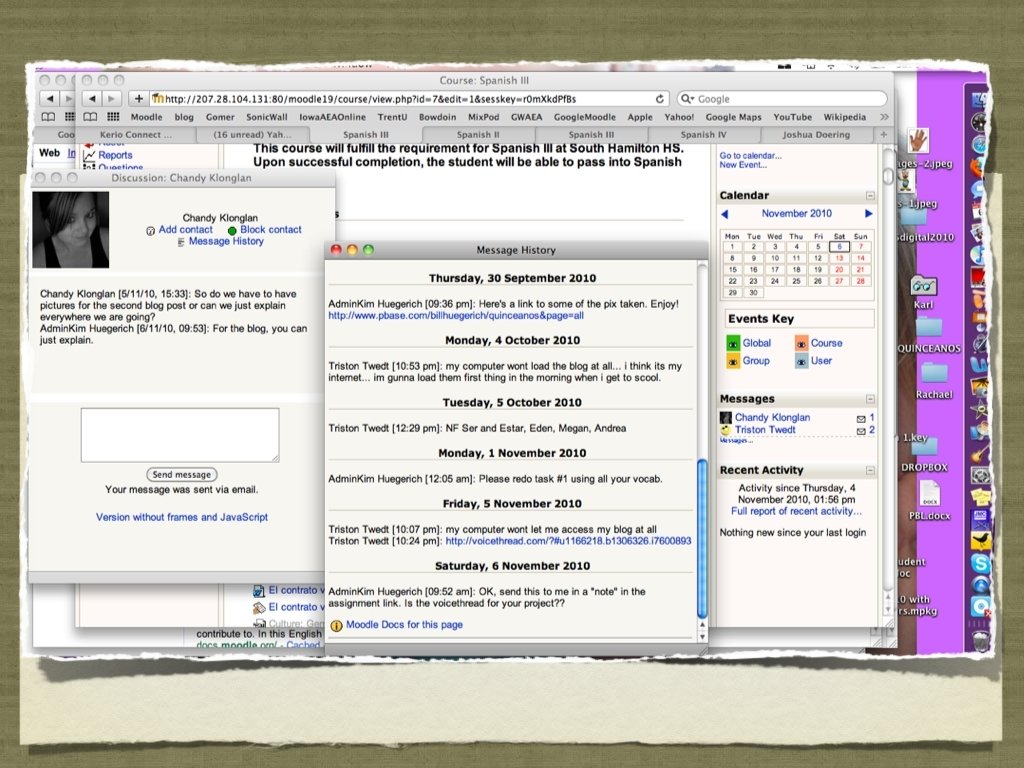The height and width of the screenshot is (768, 1024).
Task: Click the Message History list icon
Action: (181, 242)
